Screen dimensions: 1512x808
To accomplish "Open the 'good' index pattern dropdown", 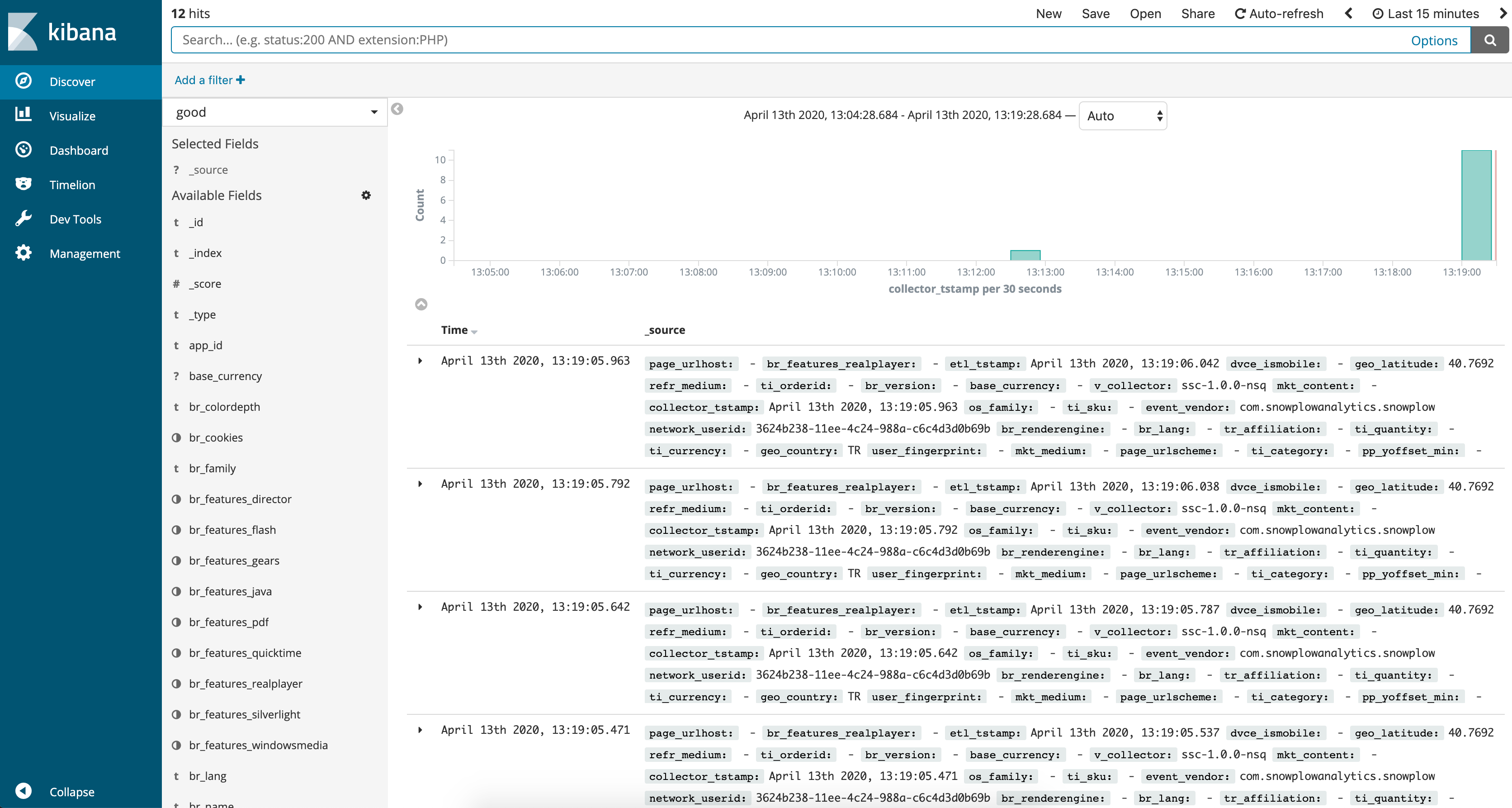I will pos(275,112).
